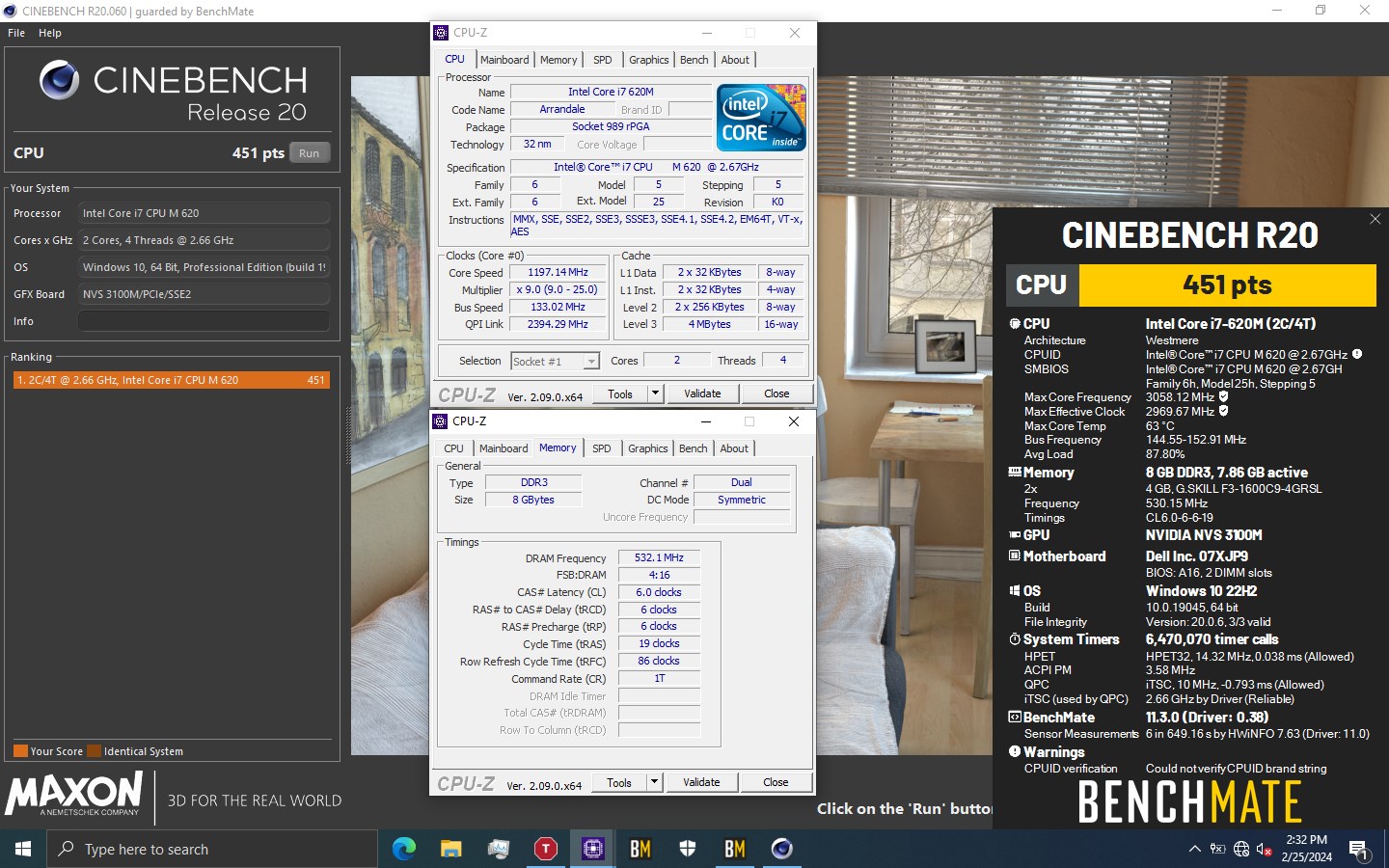Open File Explorer from the taskbar
The height and width of the screenshot is (868, 1389).
pos(450,849)
